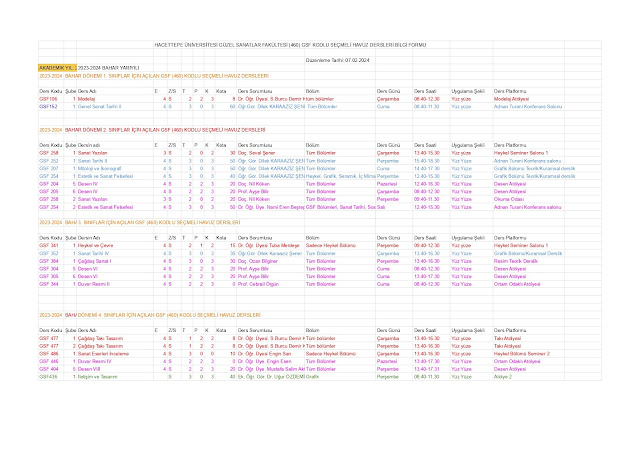Click course code 'GSF 304'

tap(49, 269)
